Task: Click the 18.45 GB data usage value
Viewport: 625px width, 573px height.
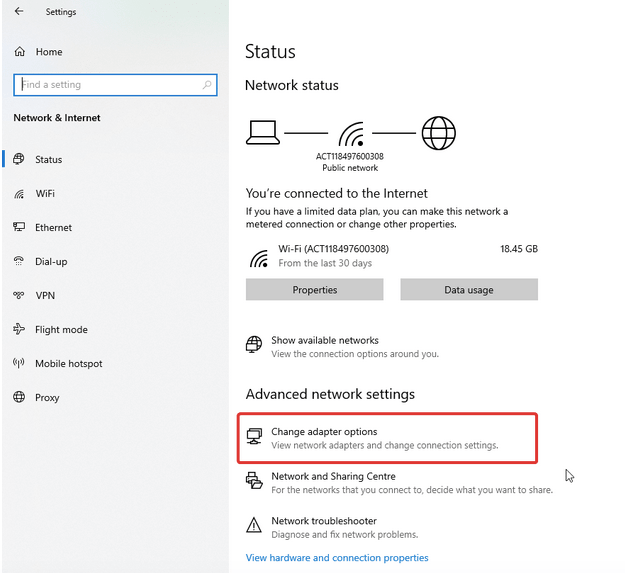Action: (519, 249)
